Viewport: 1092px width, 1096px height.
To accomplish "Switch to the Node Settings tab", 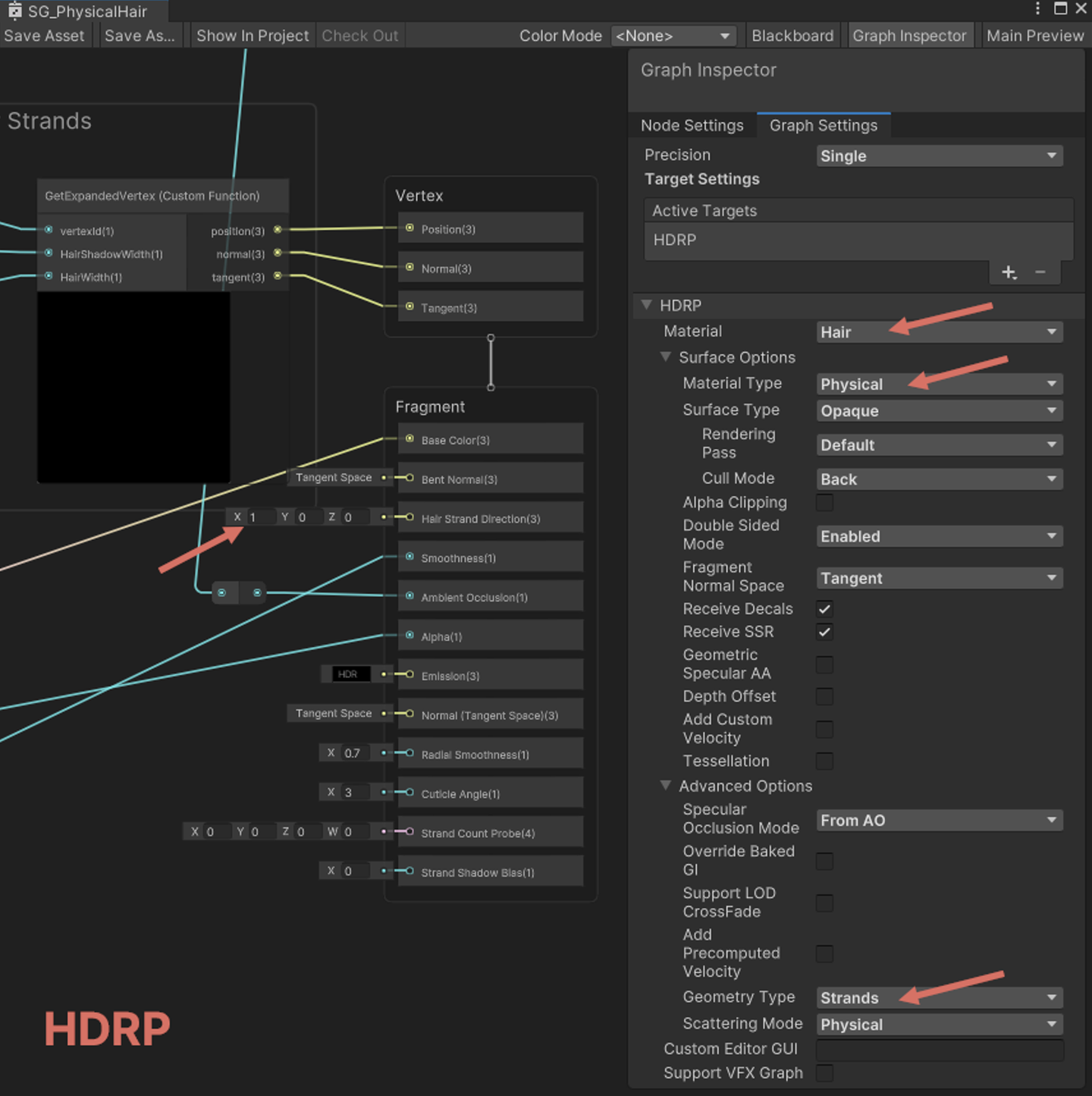I will click(692, 125).
